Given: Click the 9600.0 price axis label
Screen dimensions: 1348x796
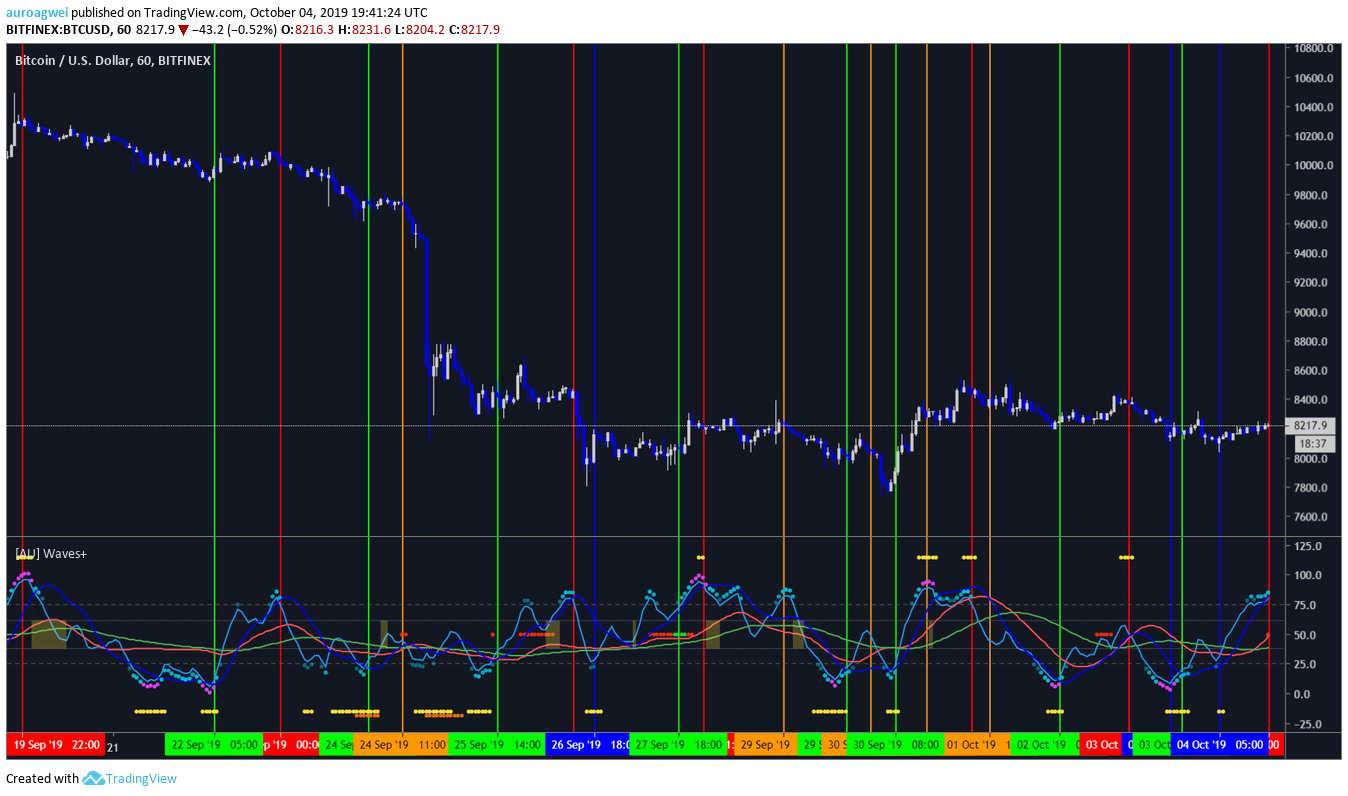Looking at the screenshot, I should point(1311,224).
